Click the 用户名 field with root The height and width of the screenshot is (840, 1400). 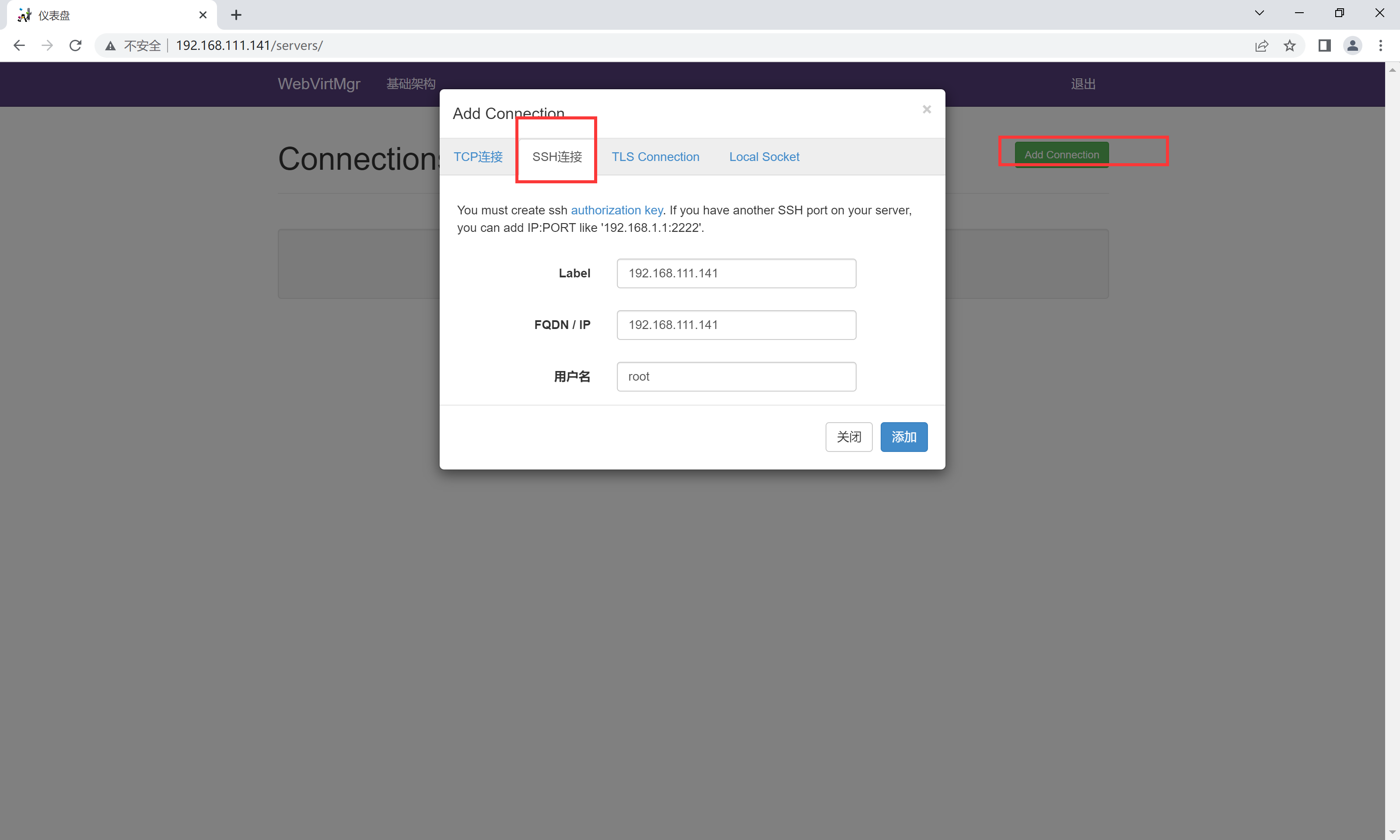(735, 376)
